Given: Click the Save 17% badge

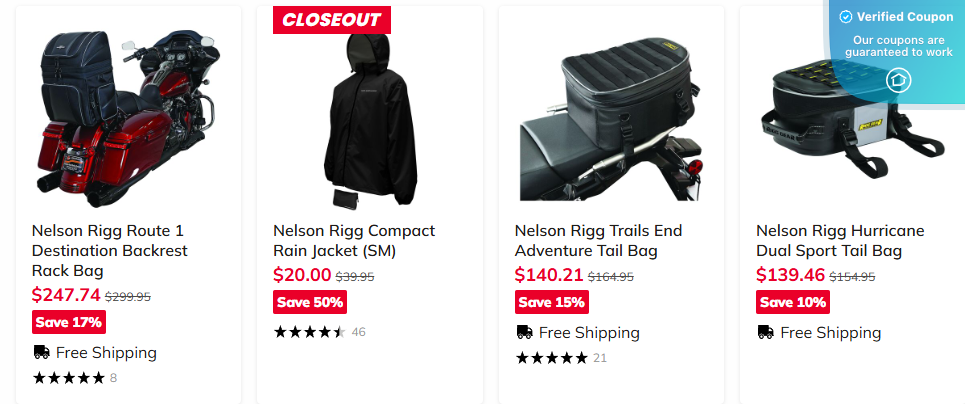Looking at the screenshot, I should pyautogui.click(x=68, y=322).
